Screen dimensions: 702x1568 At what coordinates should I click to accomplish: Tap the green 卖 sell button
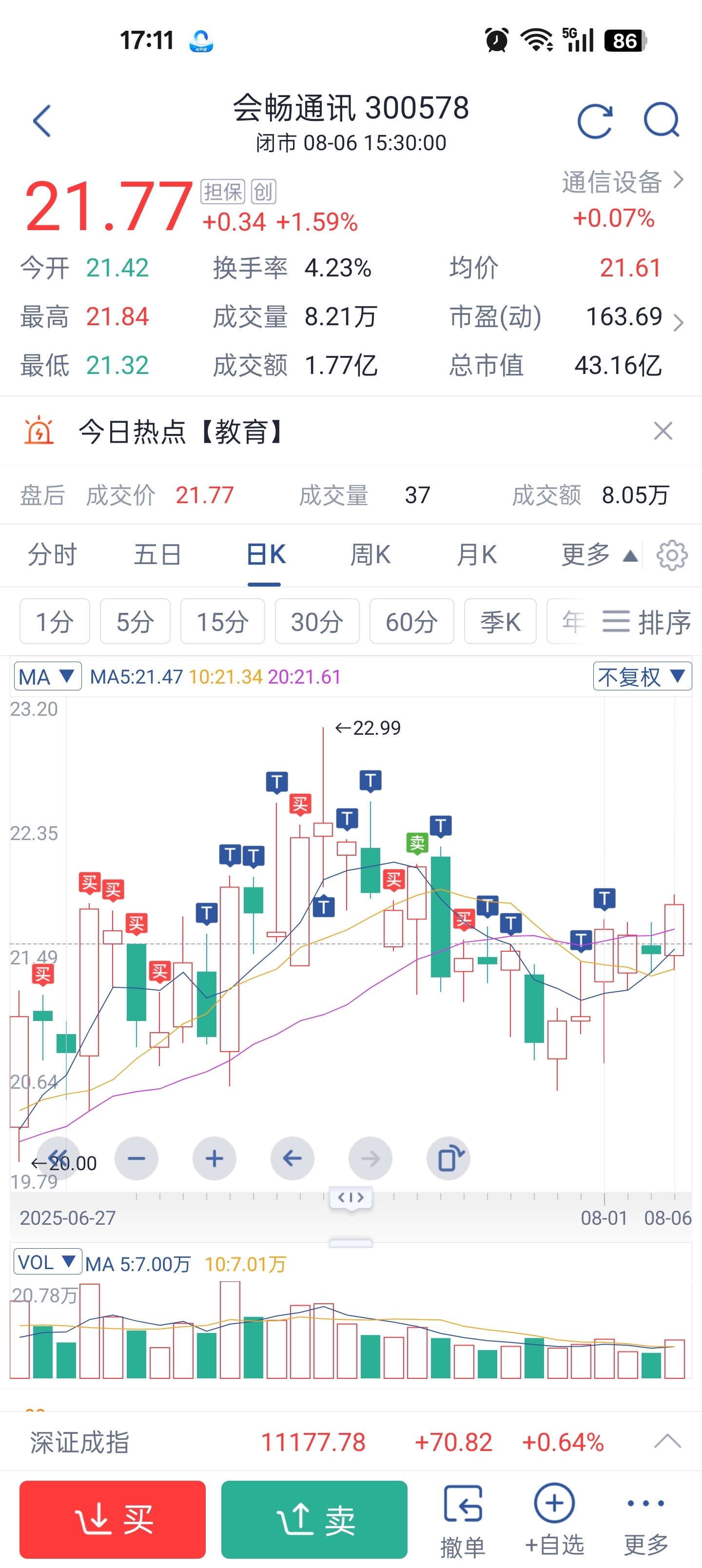pyautogui.click(x=314, y=1519)
